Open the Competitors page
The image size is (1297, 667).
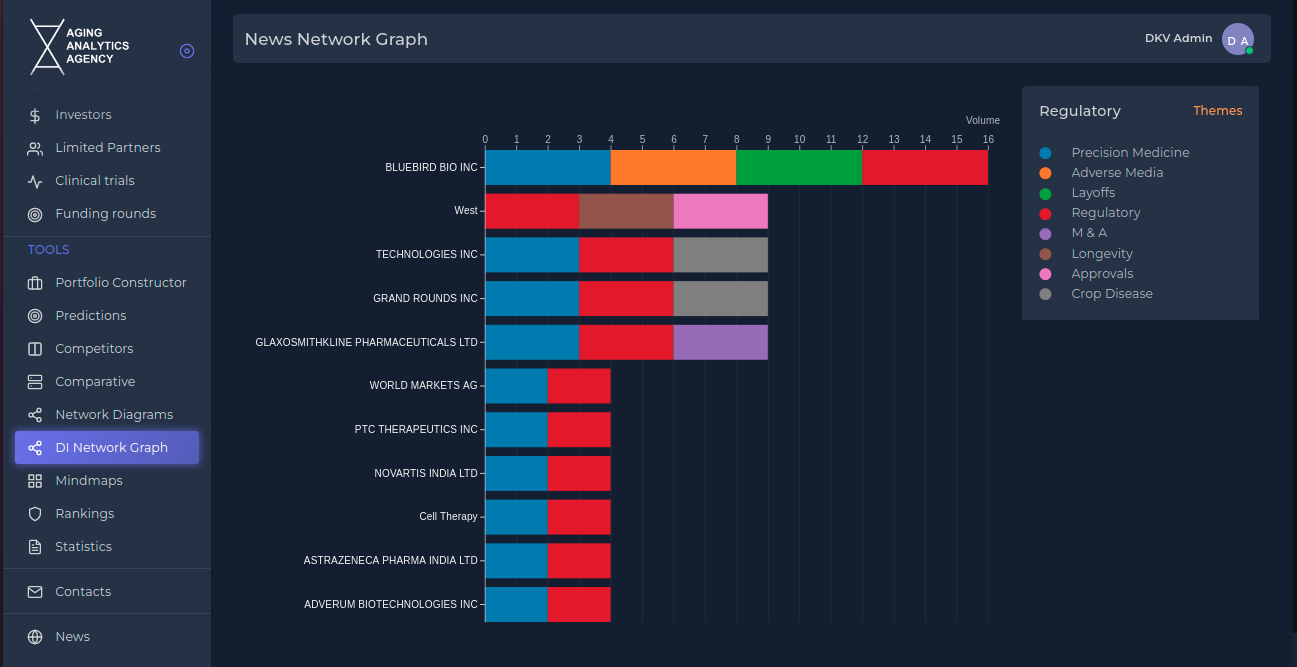pos(94,349)
